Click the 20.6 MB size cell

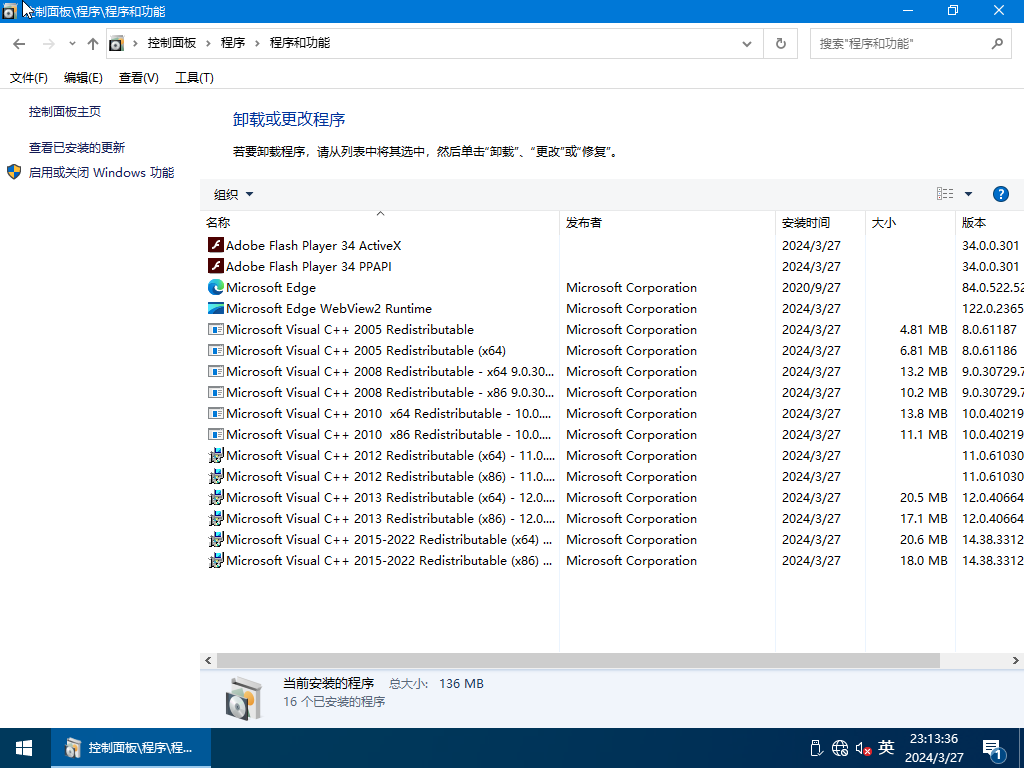click(x=923, y=539)
